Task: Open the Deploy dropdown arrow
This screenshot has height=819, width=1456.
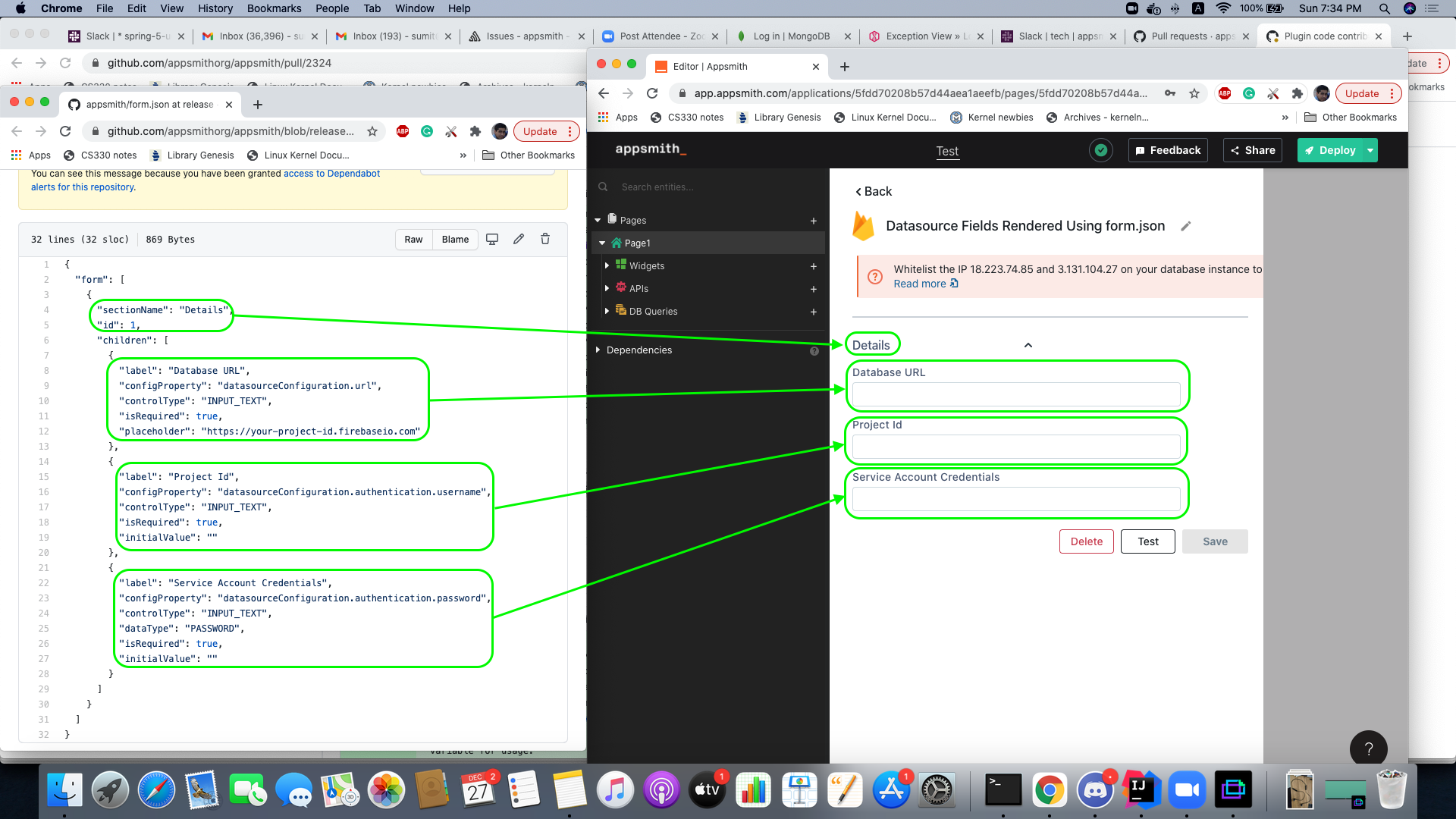Action: (x=1370, y=150)
